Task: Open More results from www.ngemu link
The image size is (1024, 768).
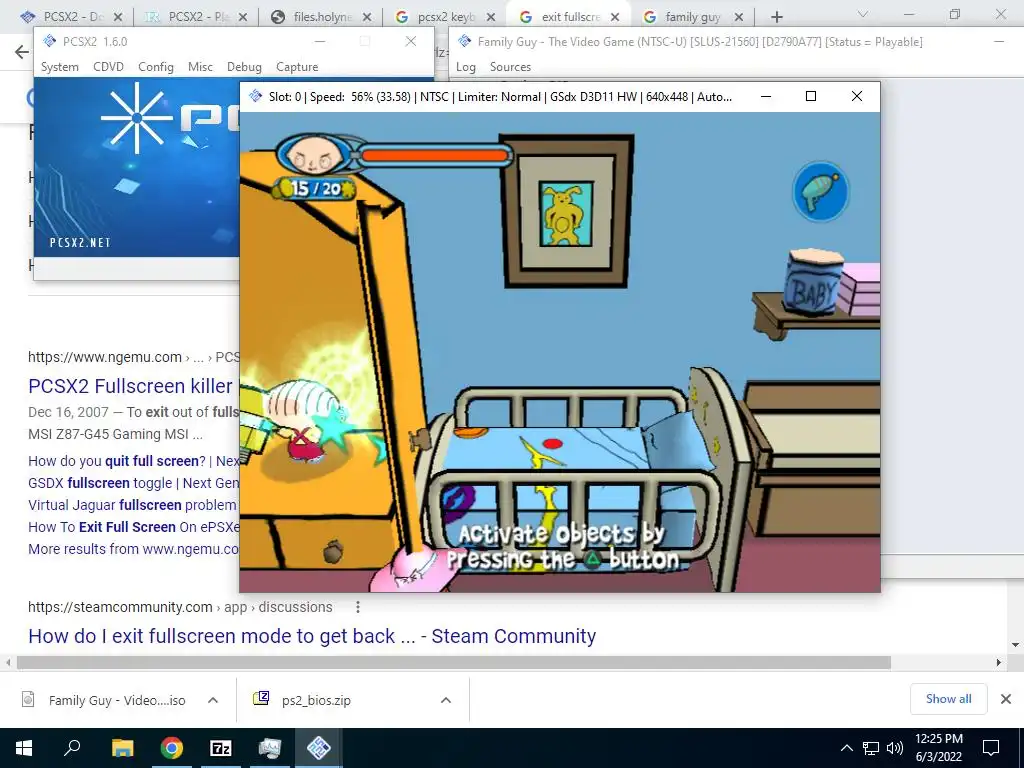Action: [x=133, y=549]
